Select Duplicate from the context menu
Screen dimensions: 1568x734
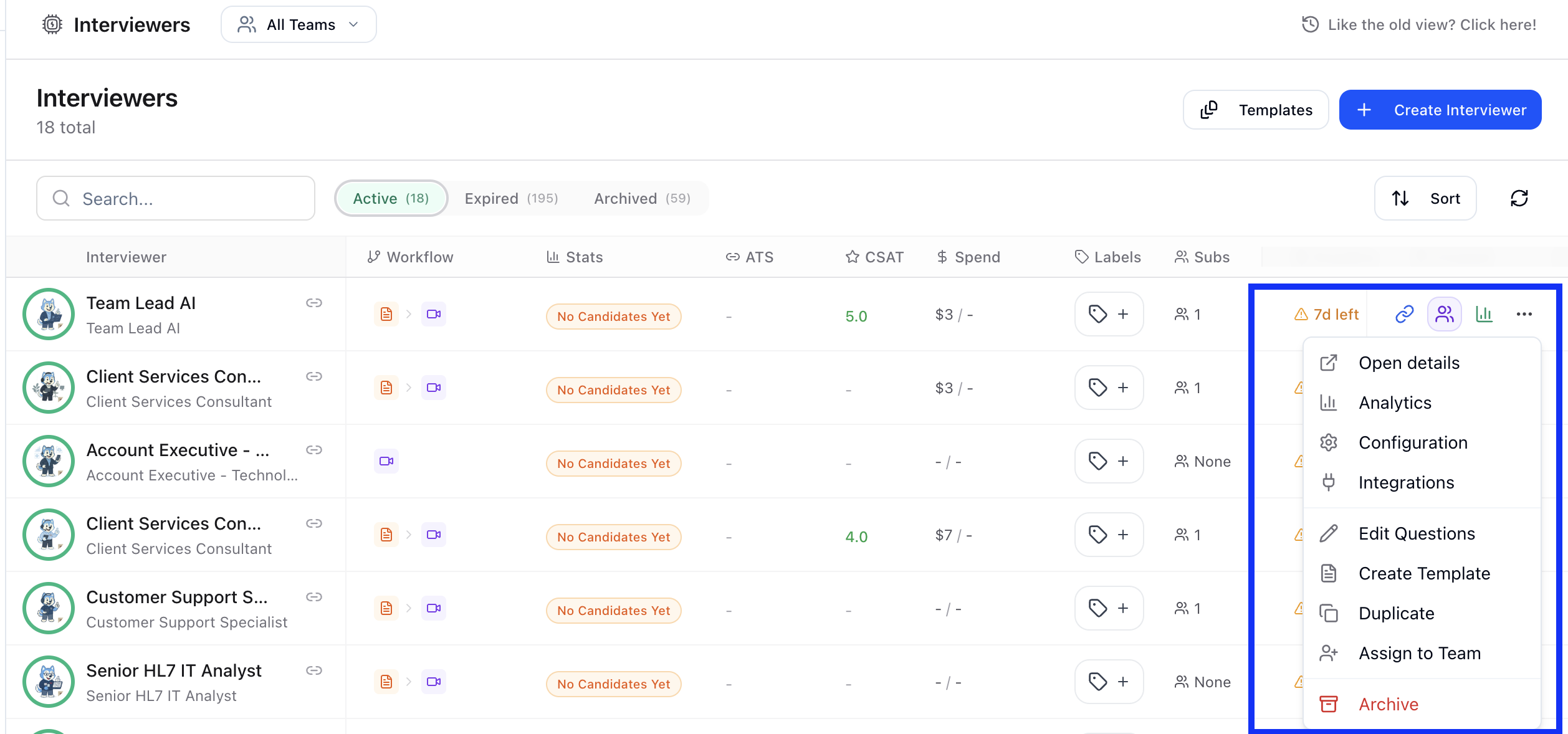pyautogui.click(x=1396, y=613)
